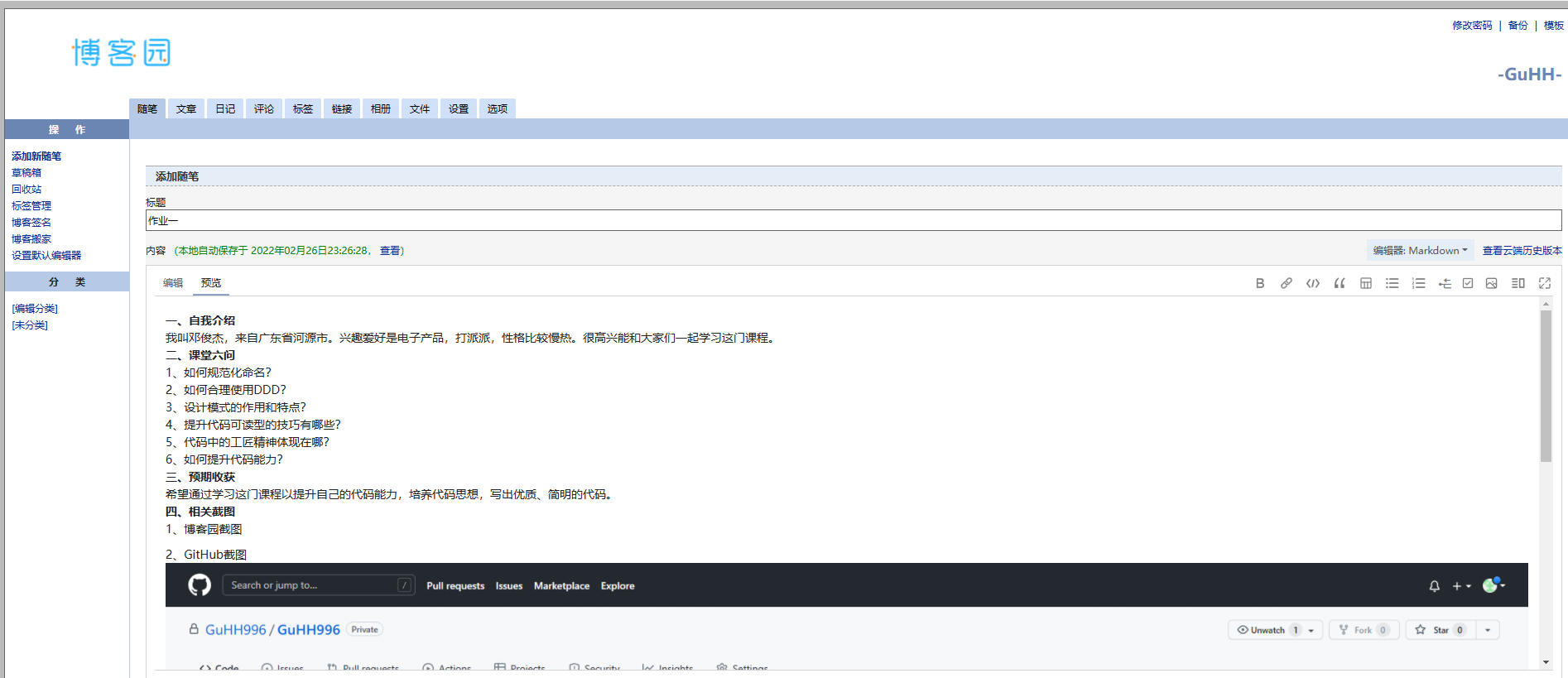Click 查看 next to the autosave timestamp
Viewport: 1568px width, 678px height.
pyautogui.click(x=390, y=250)
